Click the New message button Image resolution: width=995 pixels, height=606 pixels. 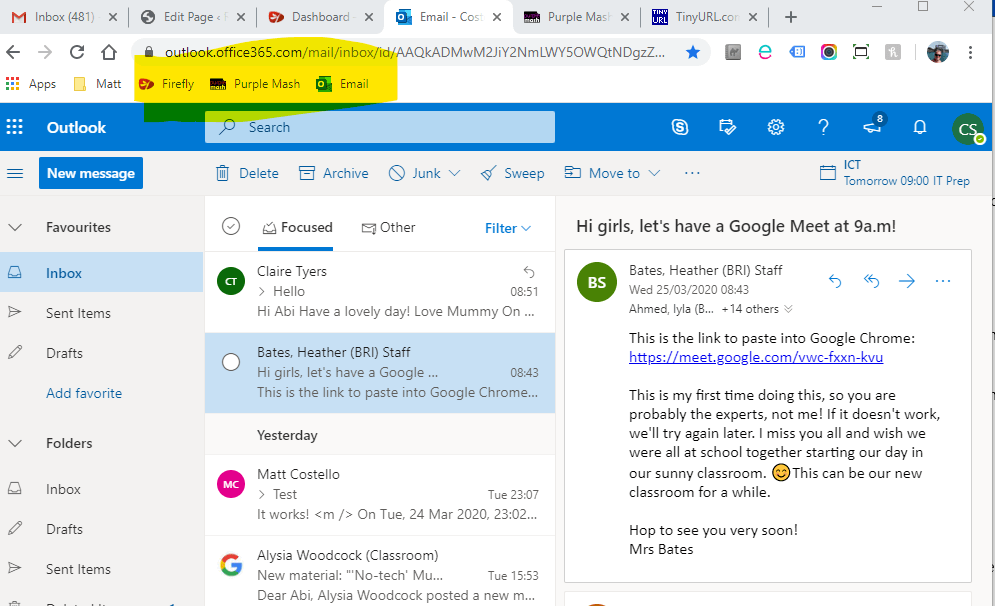tap(91, 173)
